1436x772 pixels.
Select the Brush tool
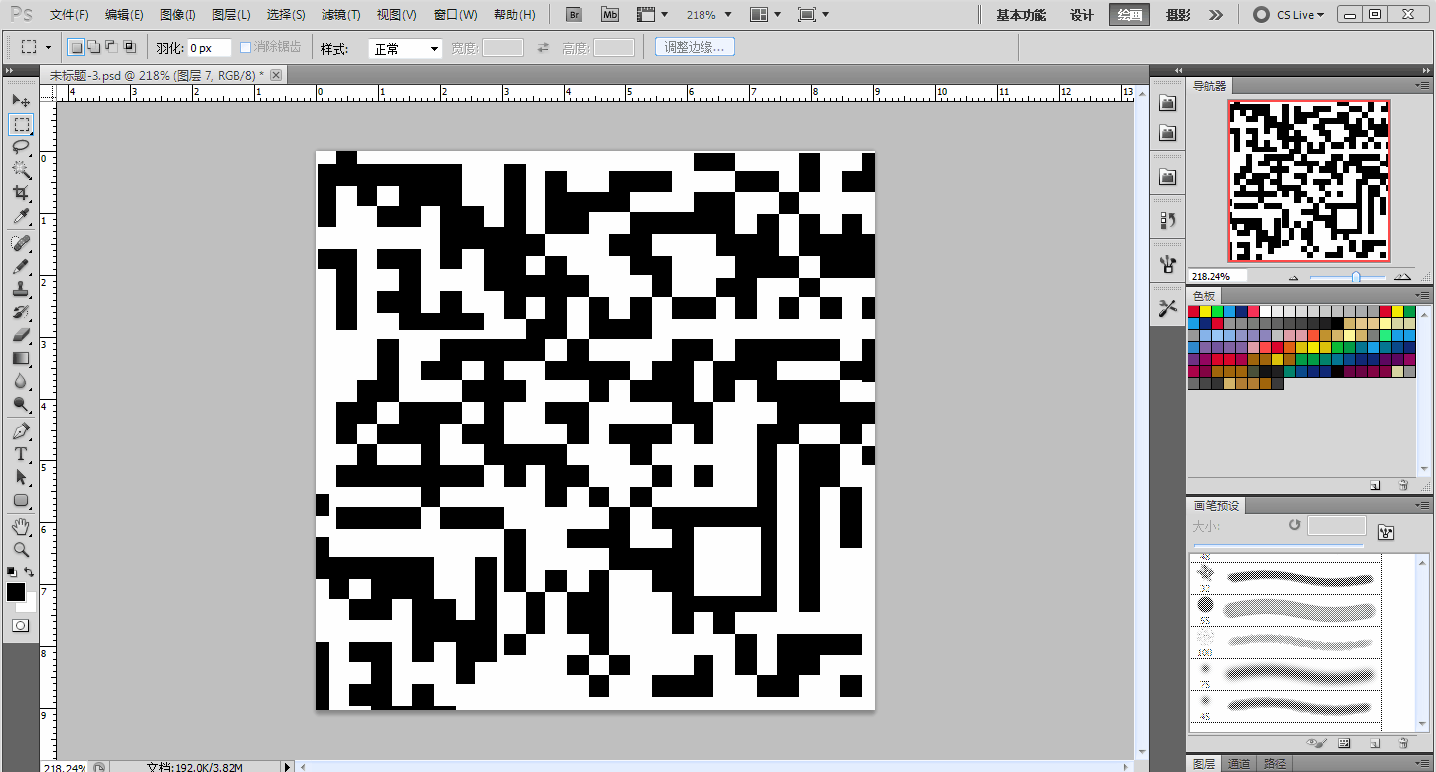[20, 266]
